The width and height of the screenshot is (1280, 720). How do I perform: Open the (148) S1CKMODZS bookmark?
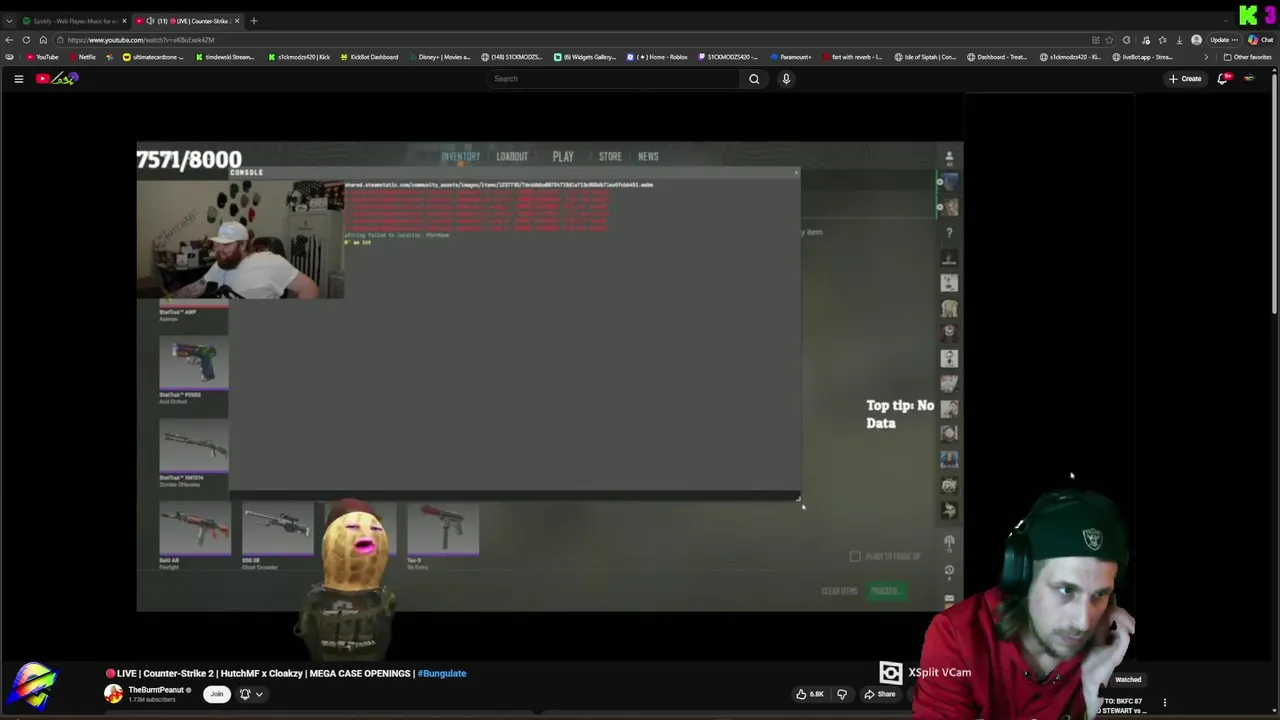(x=512, y=57)
